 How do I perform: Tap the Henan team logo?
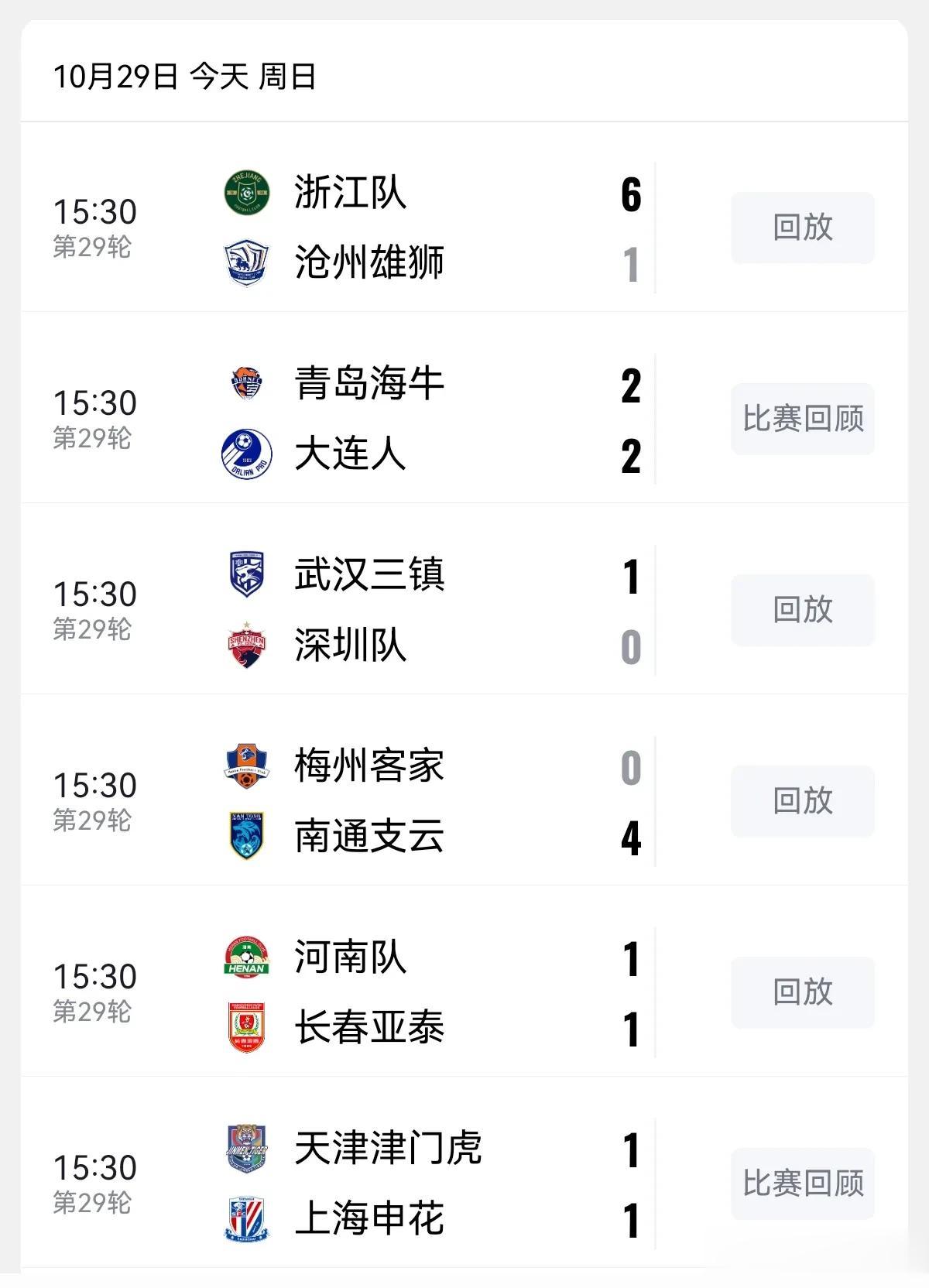coord(246,957)
